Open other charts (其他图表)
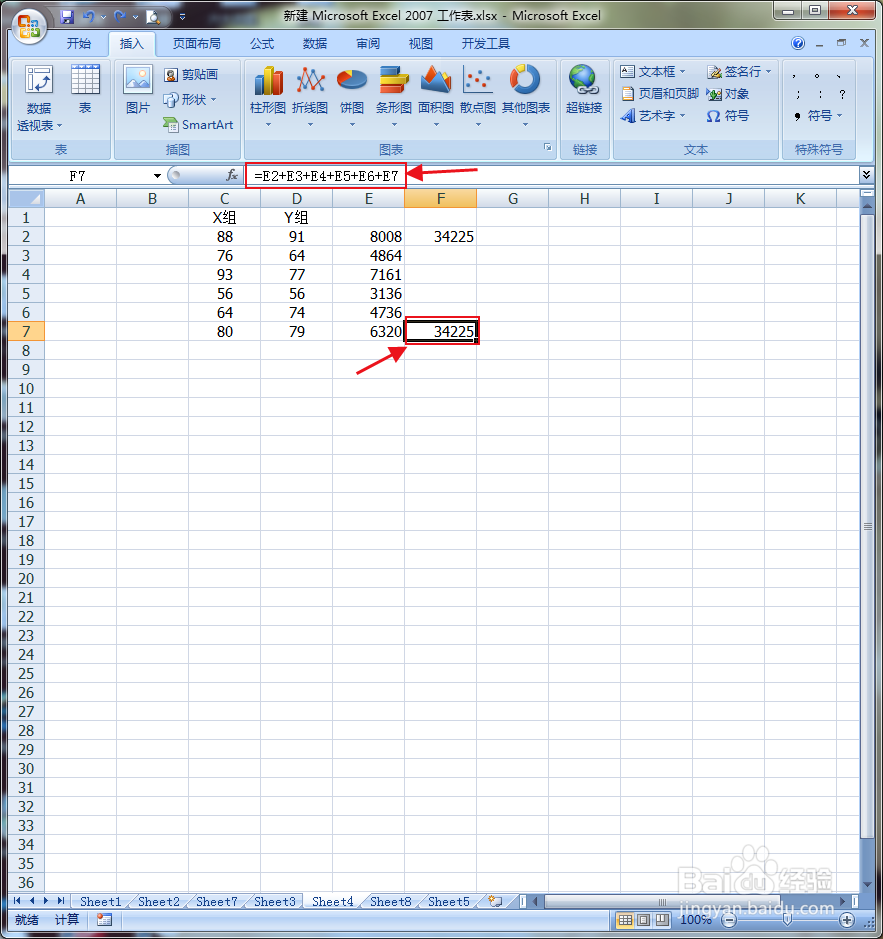This screenshot has height=939, width=883. [x=525, y=97]
